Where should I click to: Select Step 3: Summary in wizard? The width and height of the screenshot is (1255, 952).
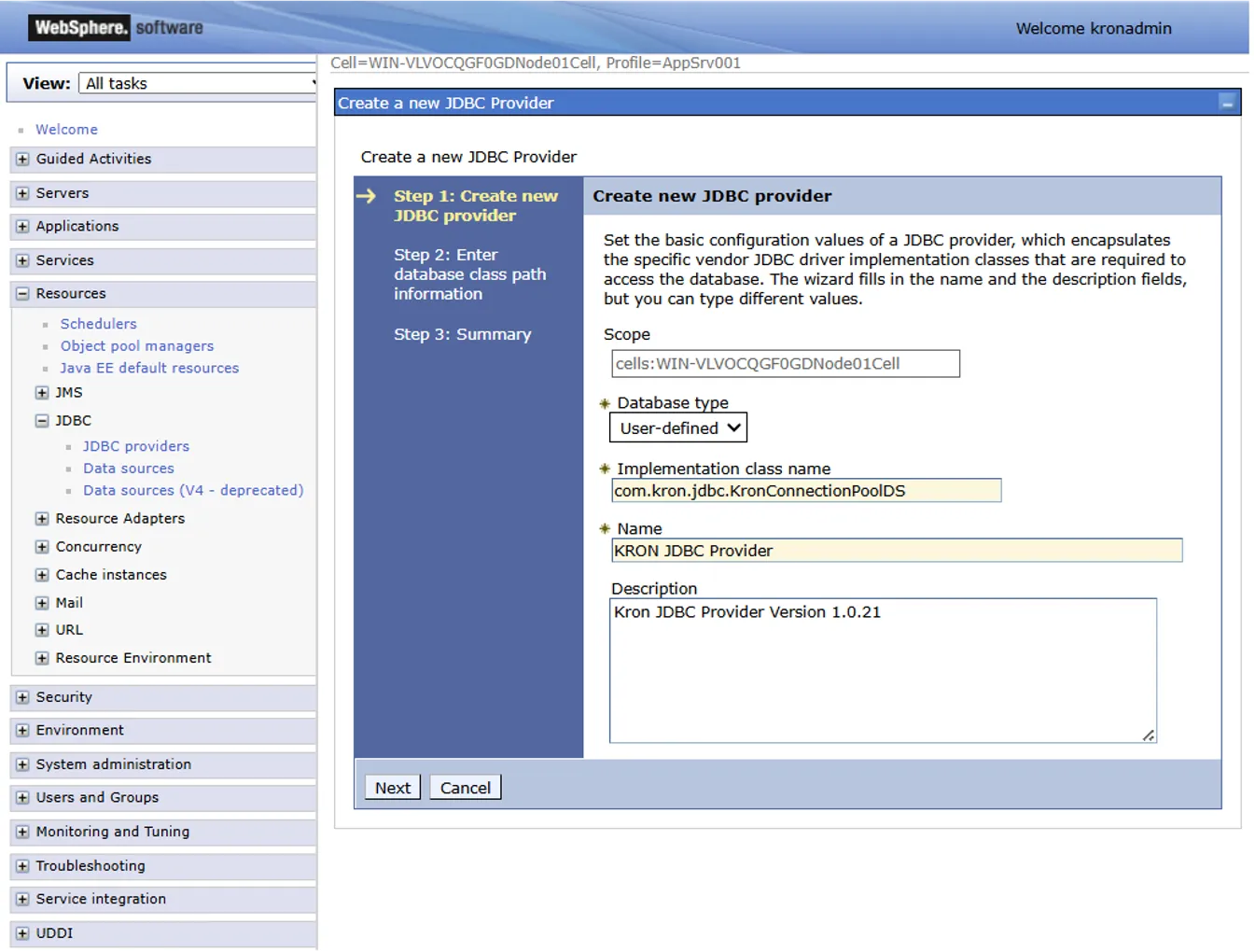463,335
